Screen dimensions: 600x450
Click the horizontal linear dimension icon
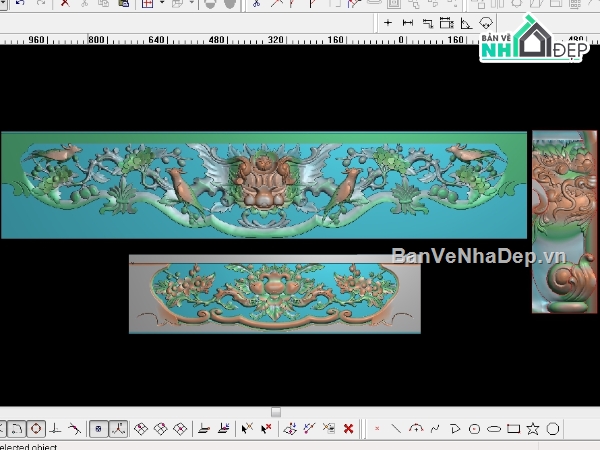(408, 23)
